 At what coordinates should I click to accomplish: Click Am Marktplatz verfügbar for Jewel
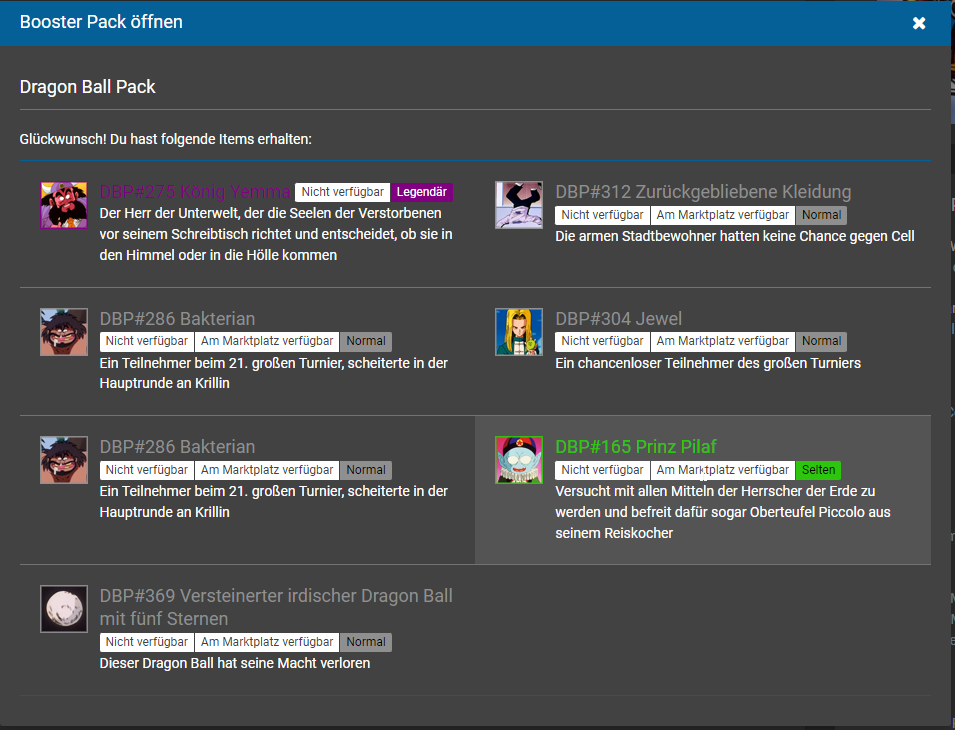(722, 342)
